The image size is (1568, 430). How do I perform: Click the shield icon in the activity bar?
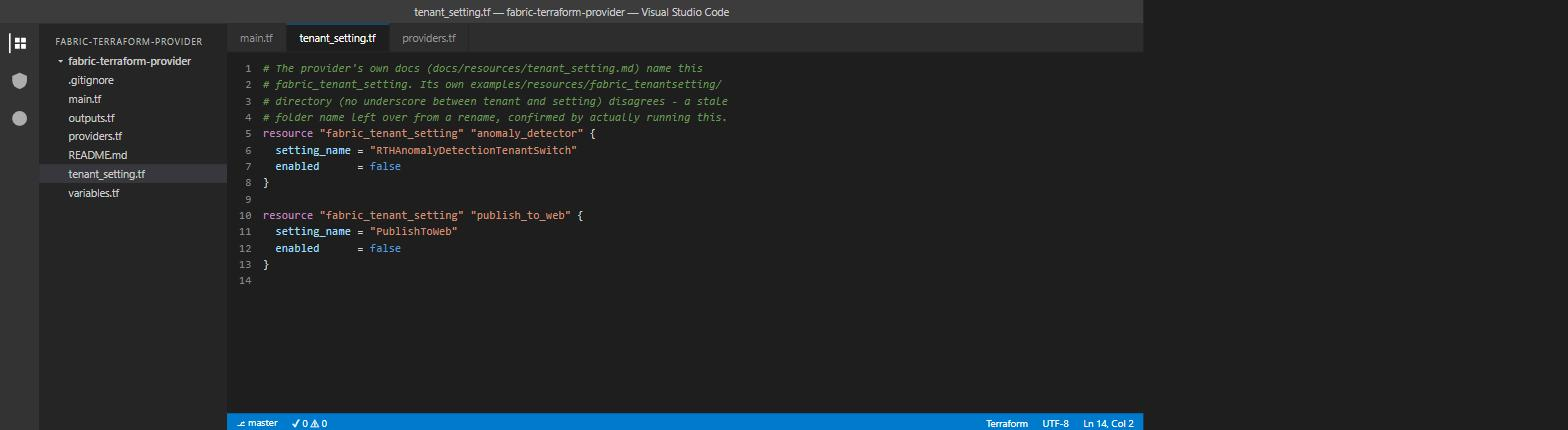19,80
